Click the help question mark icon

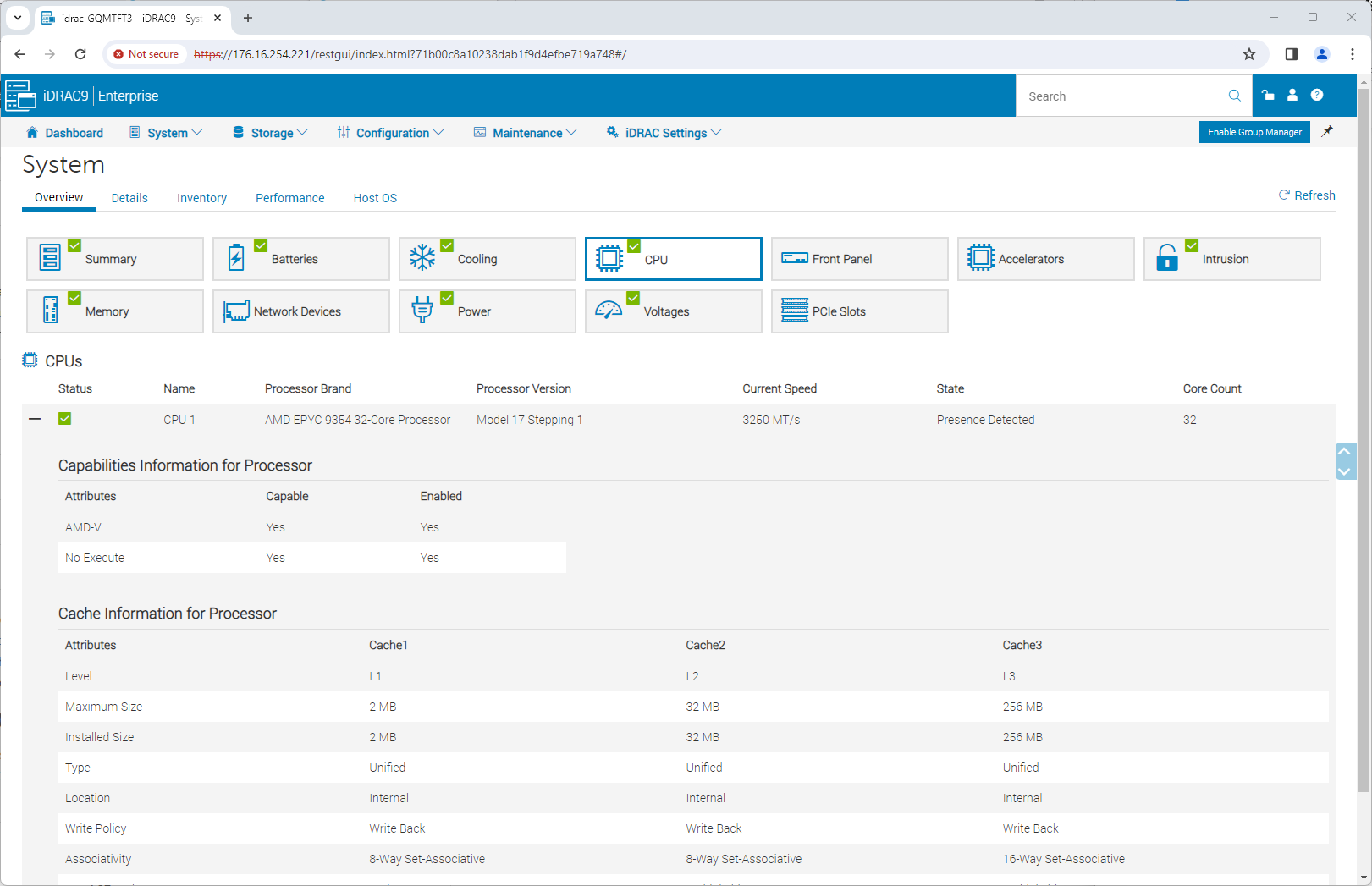(1317, 96)
